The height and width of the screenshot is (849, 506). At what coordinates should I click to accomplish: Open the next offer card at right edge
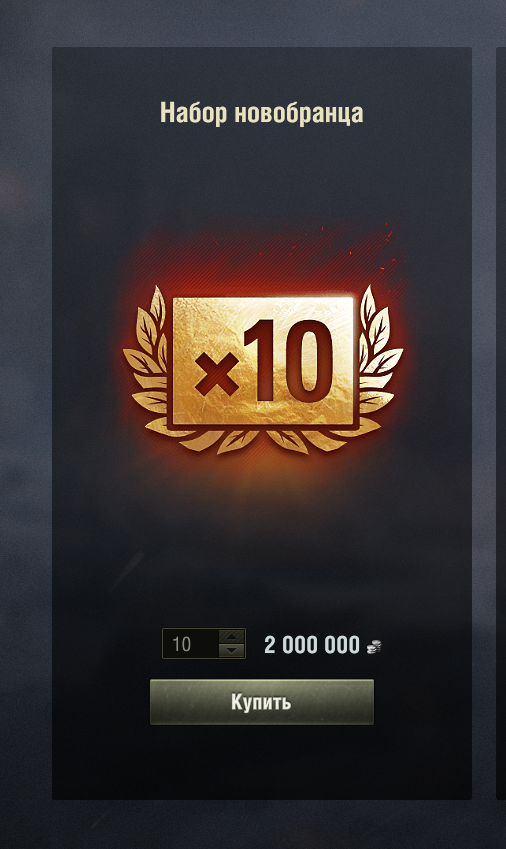pyautogui.click(x=501, y=423)
